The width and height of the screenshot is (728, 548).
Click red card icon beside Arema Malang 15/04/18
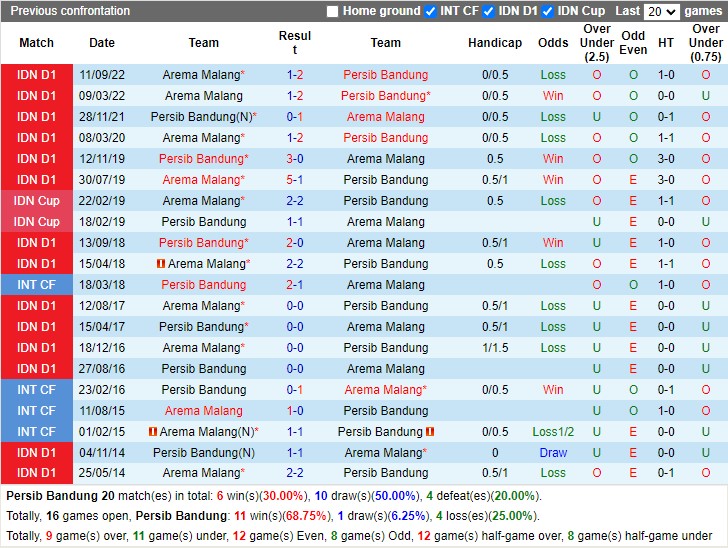point(161,264)
